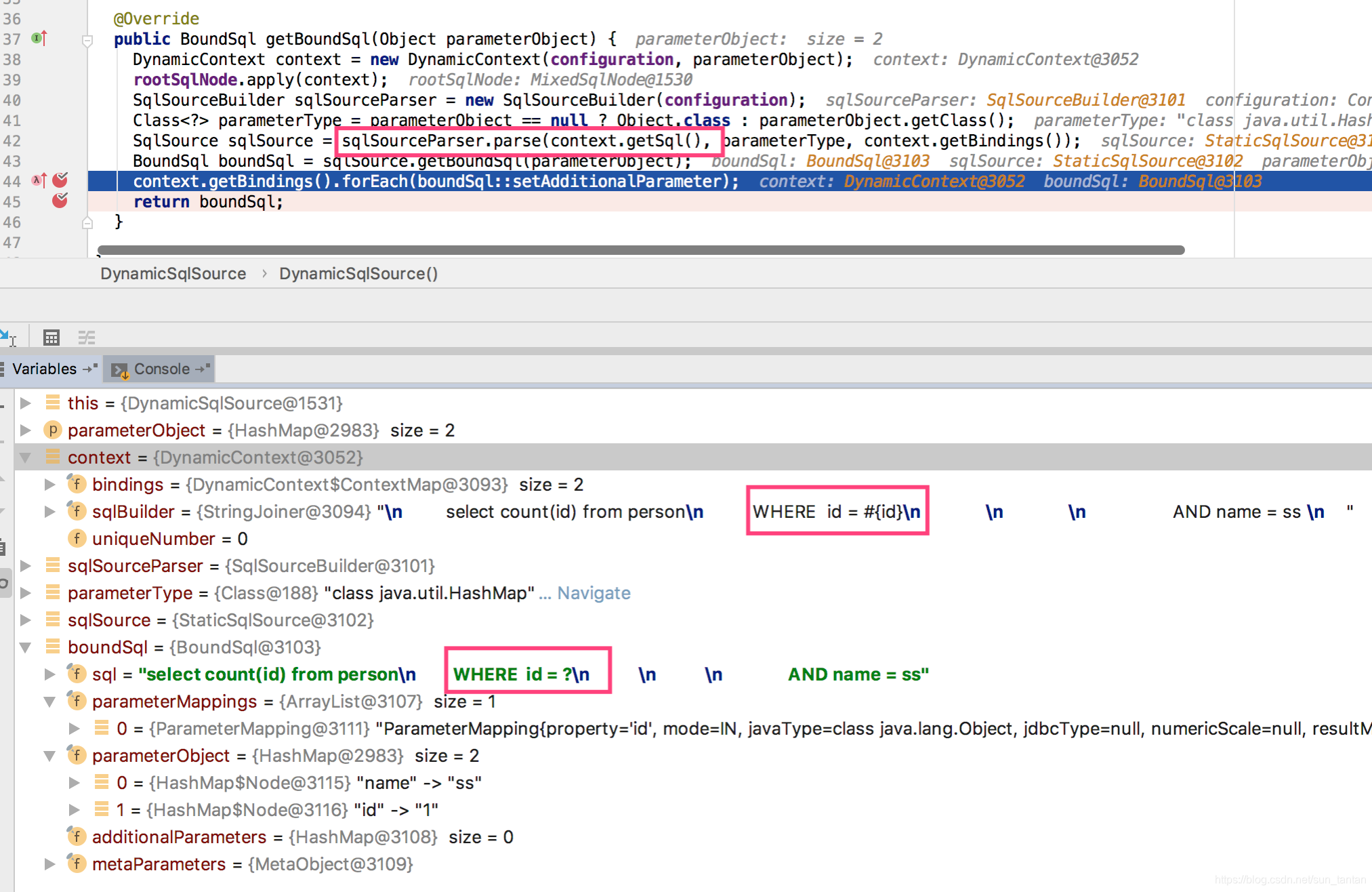The width and height of the screenshot is (1372, 892).
Task: Switch to the Variables tab
Action: click(x=50, y=369)
